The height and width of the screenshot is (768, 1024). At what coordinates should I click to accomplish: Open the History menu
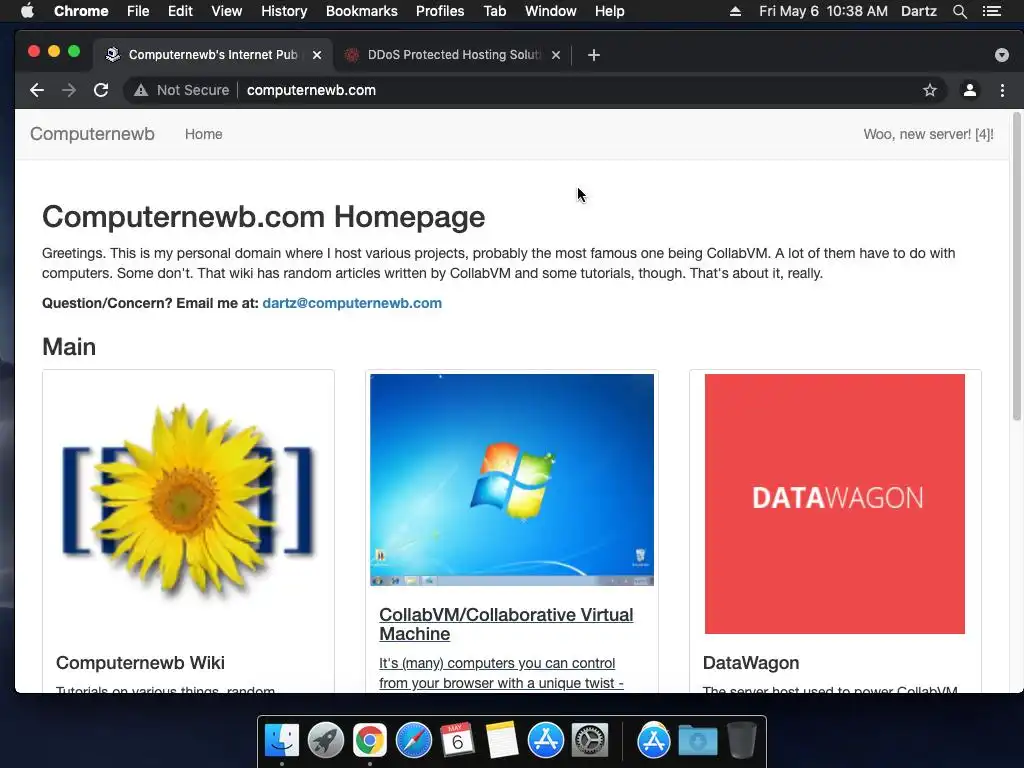284,11
